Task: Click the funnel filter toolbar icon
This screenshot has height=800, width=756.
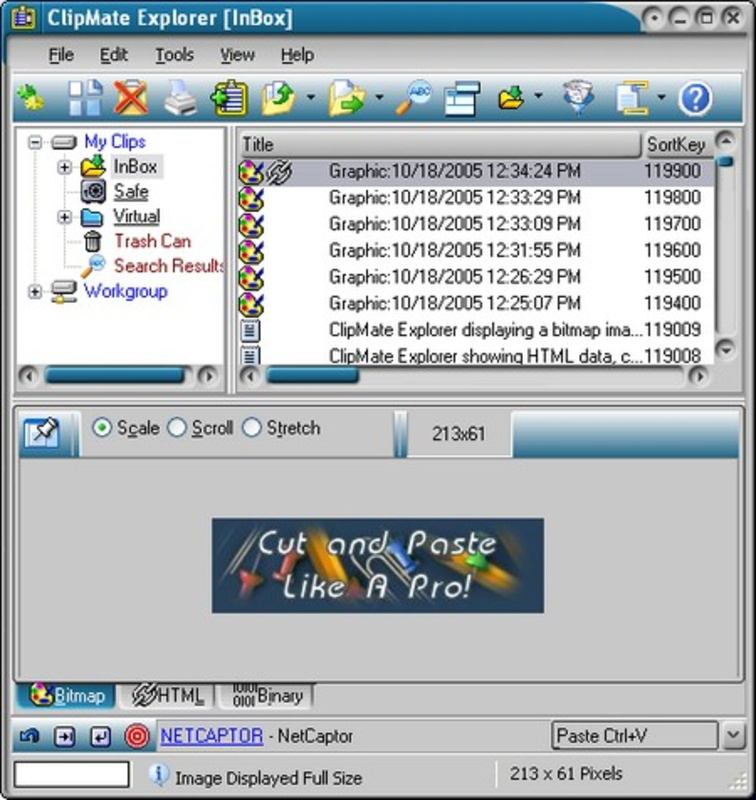Action: click(x=578, y=97)
